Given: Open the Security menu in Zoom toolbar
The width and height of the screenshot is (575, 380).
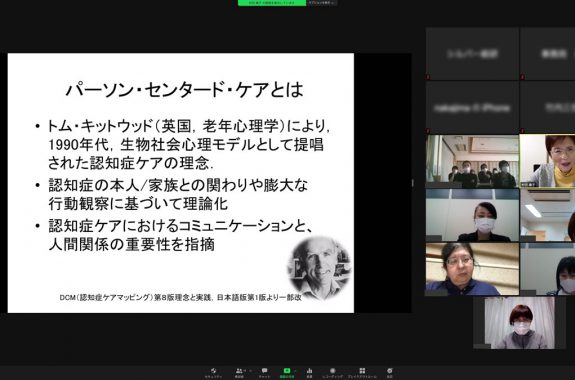Looking at the screenshot, I should (x=213, y=373).
